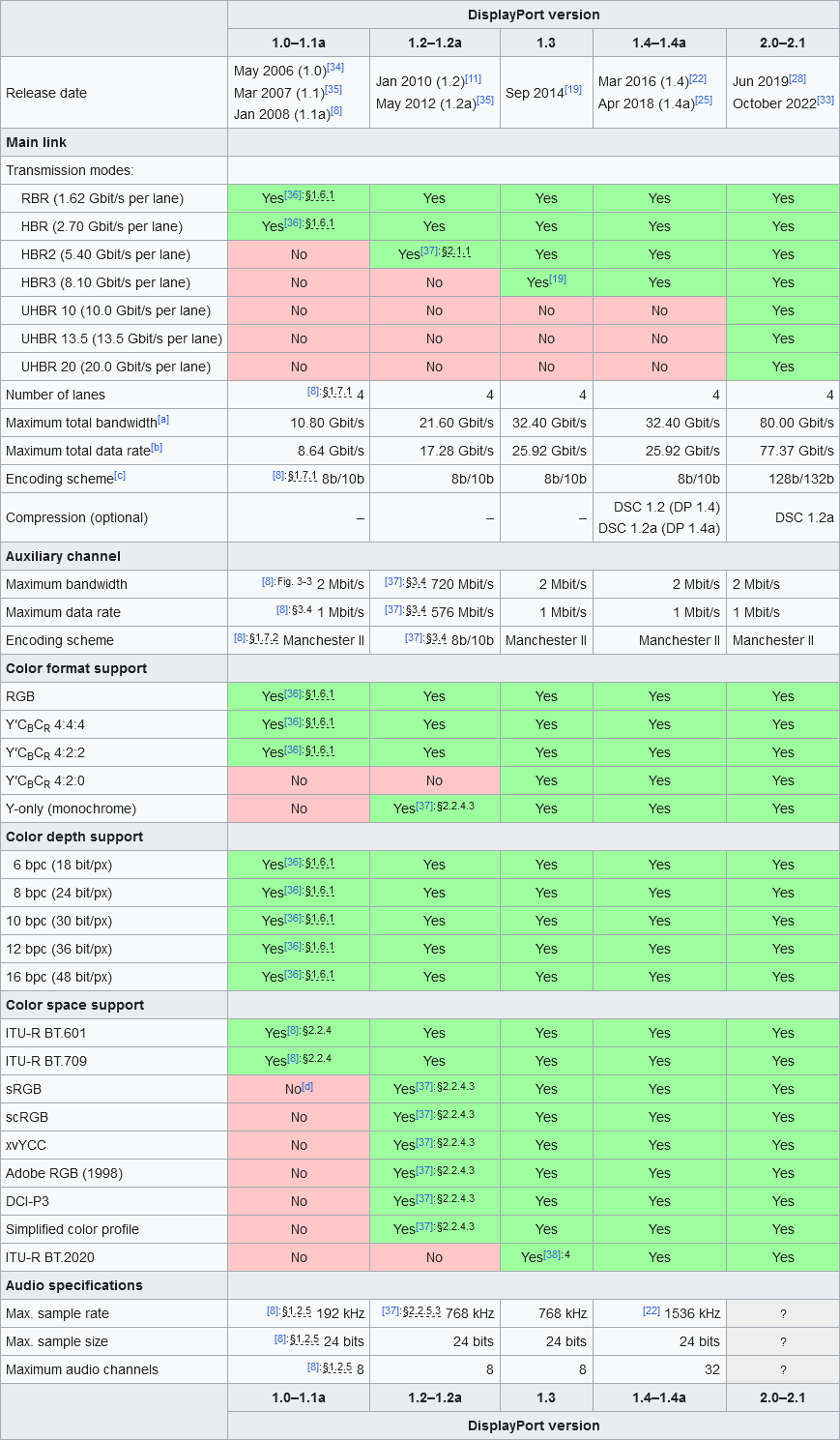Click the bottom '1.3' column header
840x1440 pixels.
pyautogui.click(x=546, y=1397)
